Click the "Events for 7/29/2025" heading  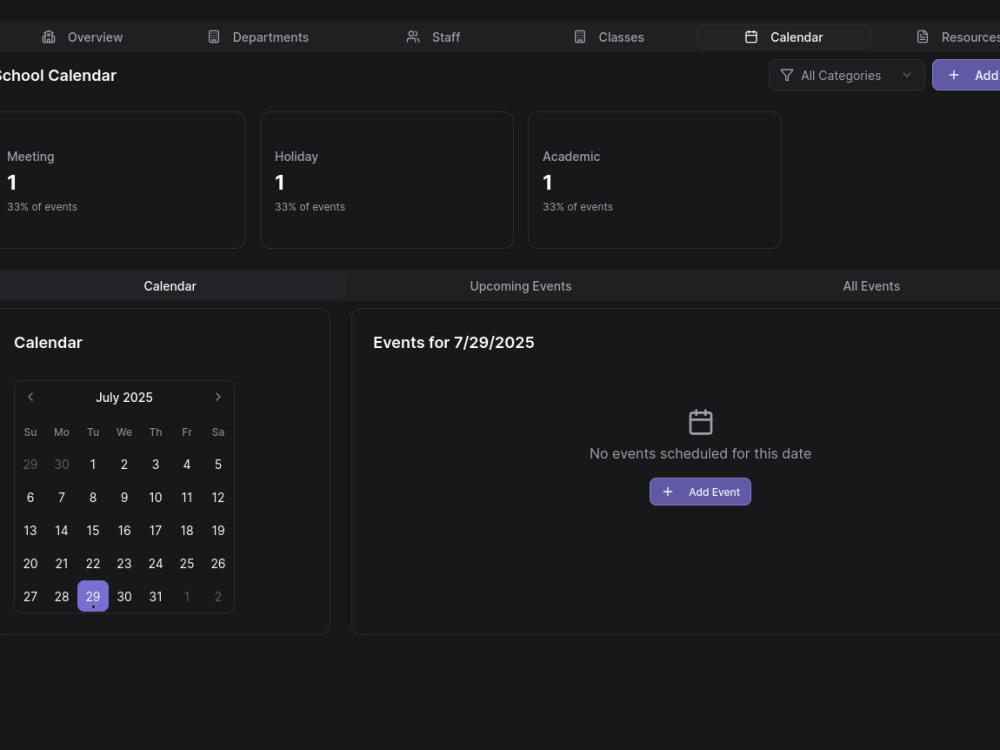[x=453, y=342]
